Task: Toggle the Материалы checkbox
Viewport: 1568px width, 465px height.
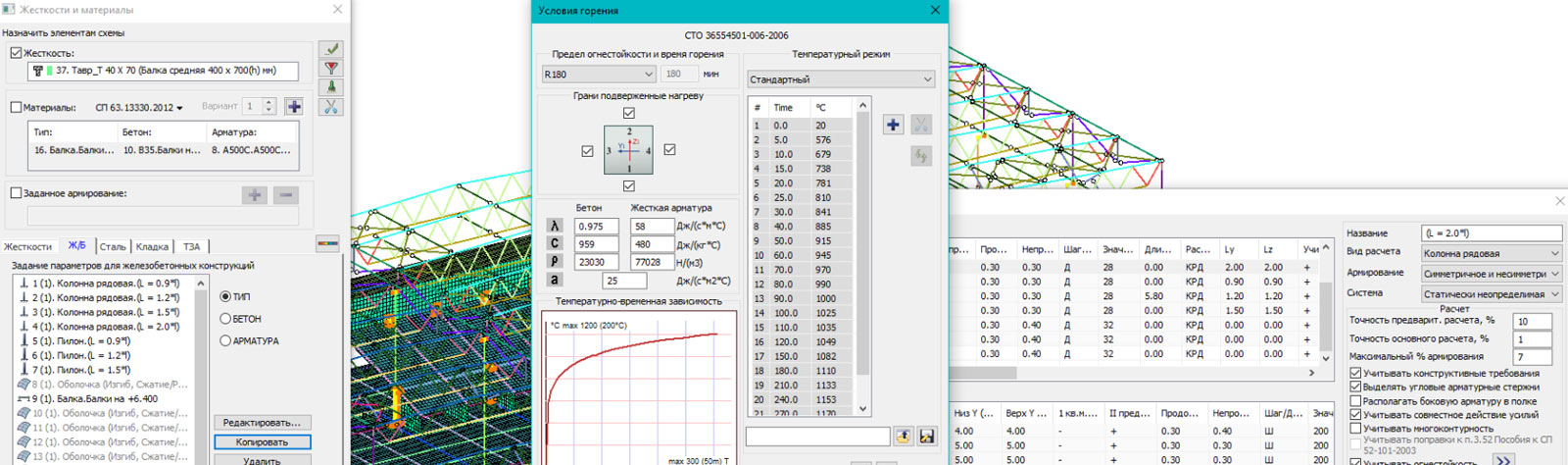Action: (16, 107)
